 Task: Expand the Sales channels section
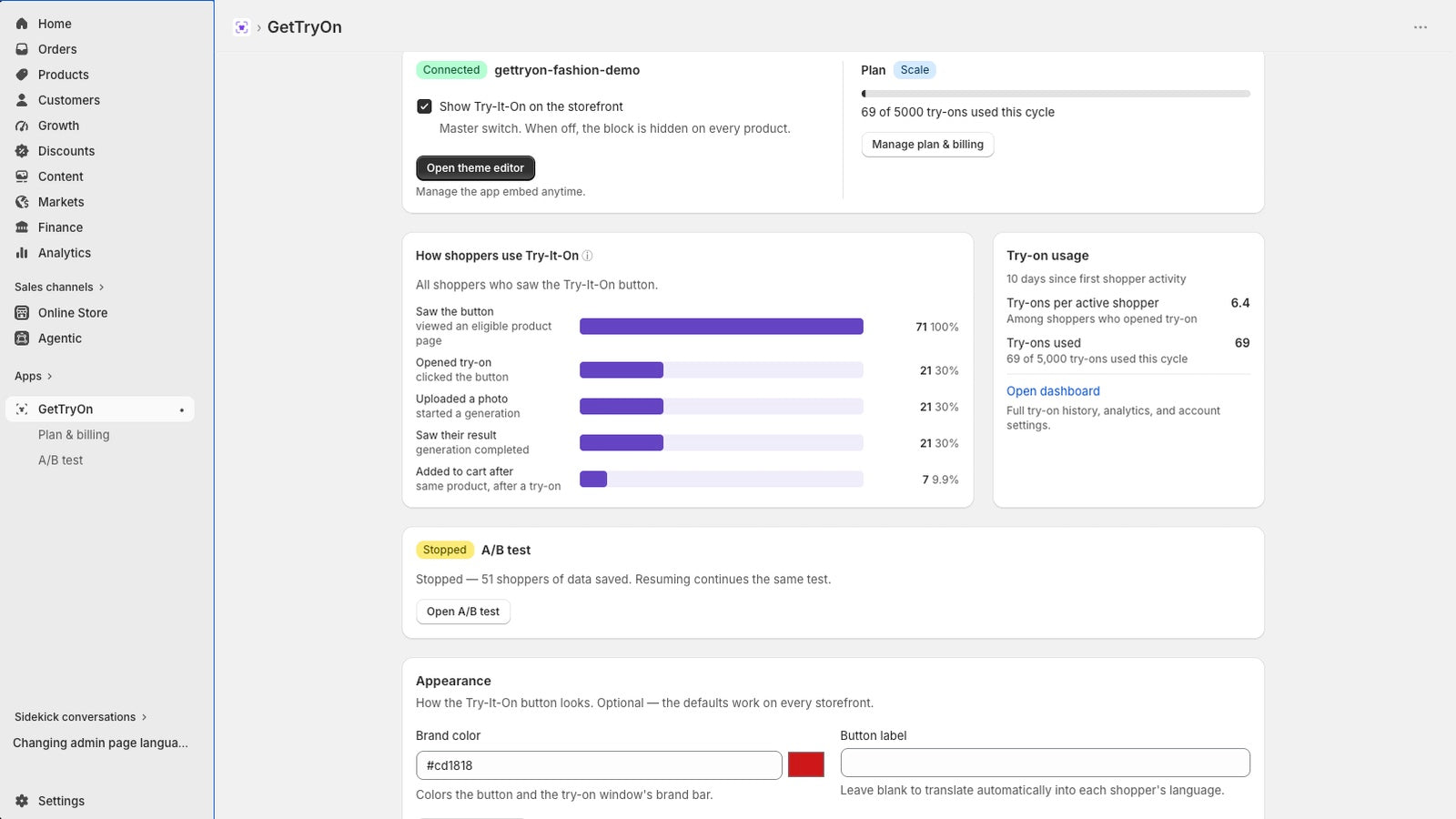click(59, 287)
